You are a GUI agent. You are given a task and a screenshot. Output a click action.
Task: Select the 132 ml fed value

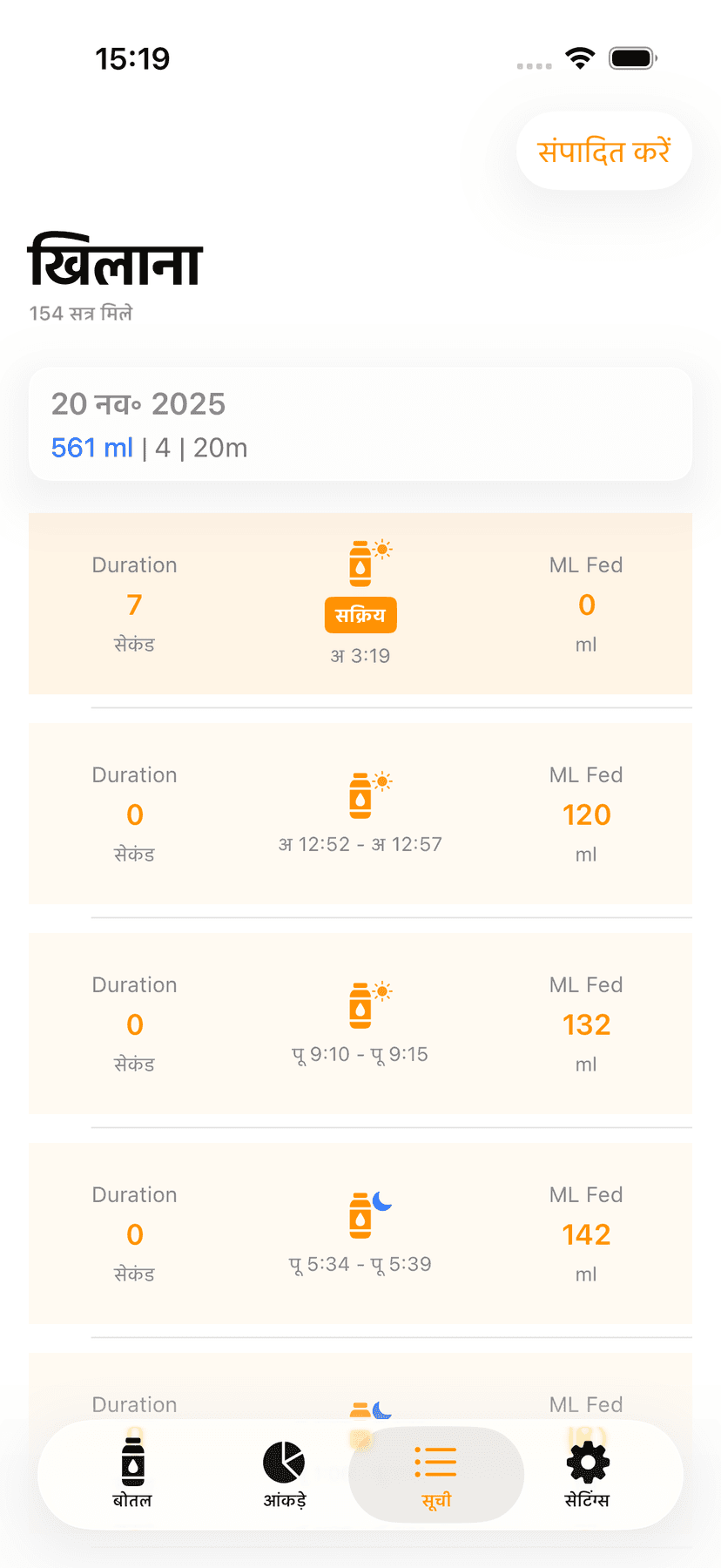586,1024
